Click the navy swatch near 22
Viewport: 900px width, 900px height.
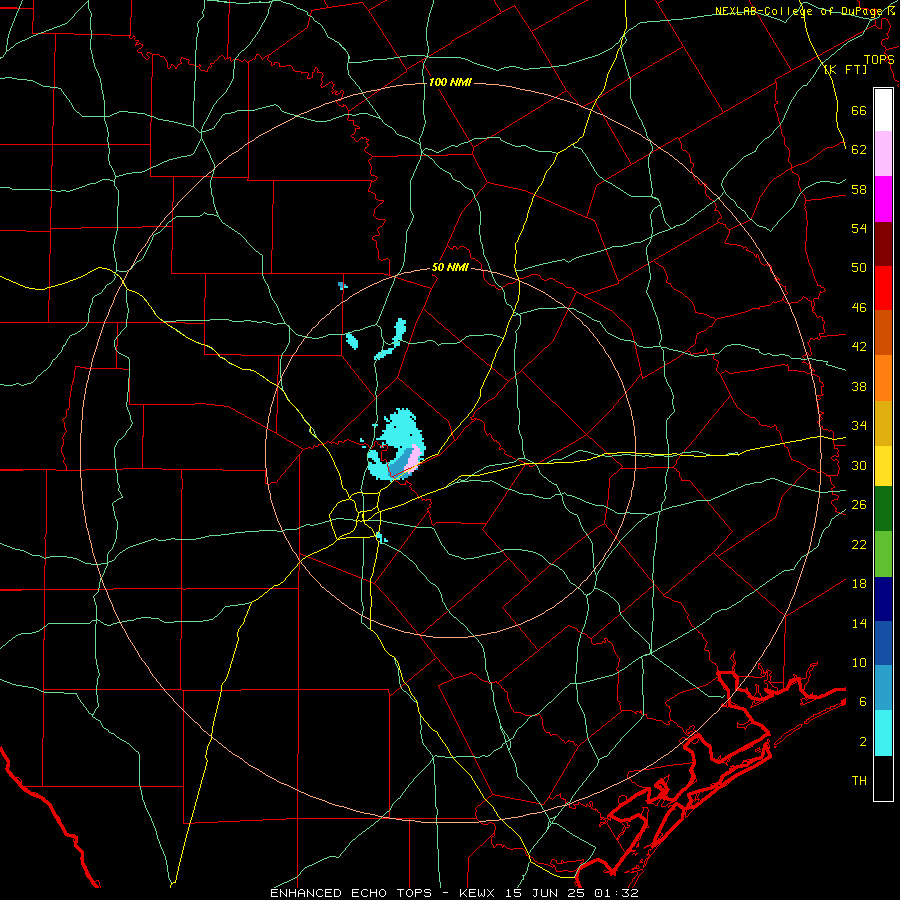[883, 599]
